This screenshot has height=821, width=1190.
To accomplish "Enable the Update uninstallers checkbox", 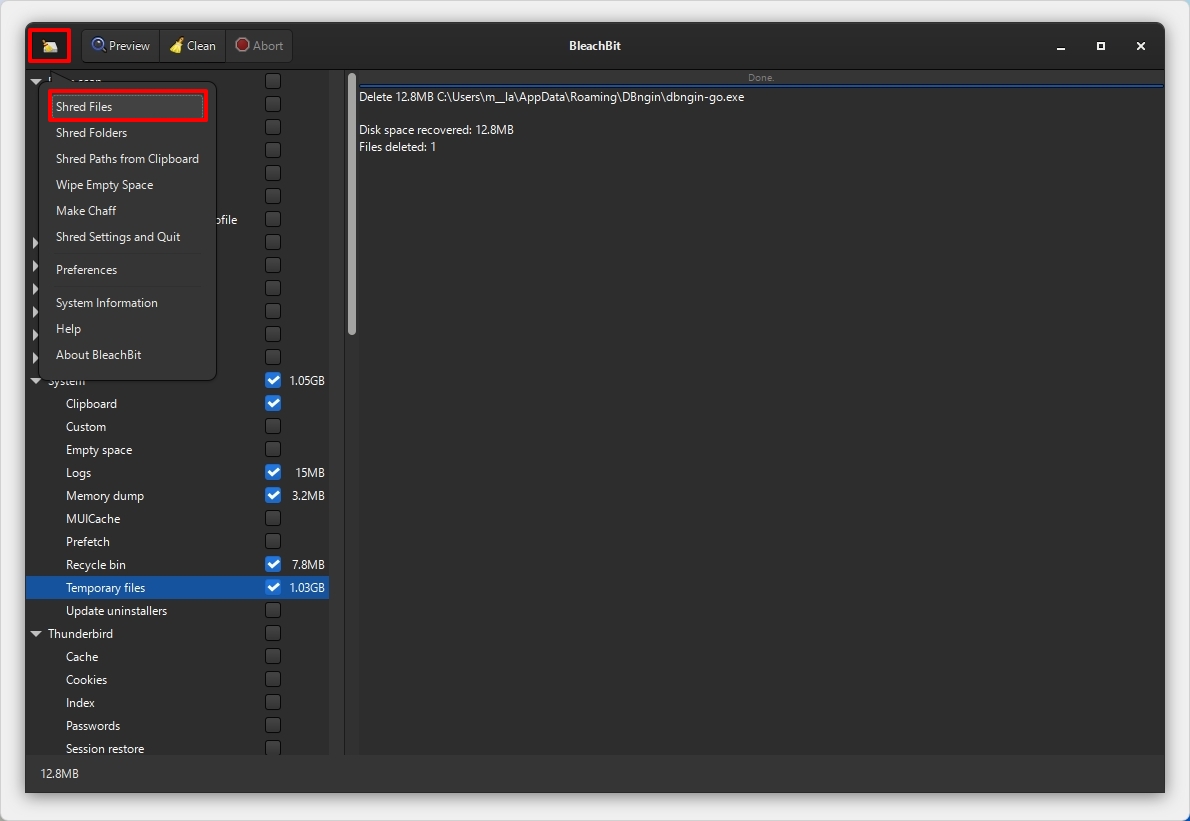I will [273, 610].
